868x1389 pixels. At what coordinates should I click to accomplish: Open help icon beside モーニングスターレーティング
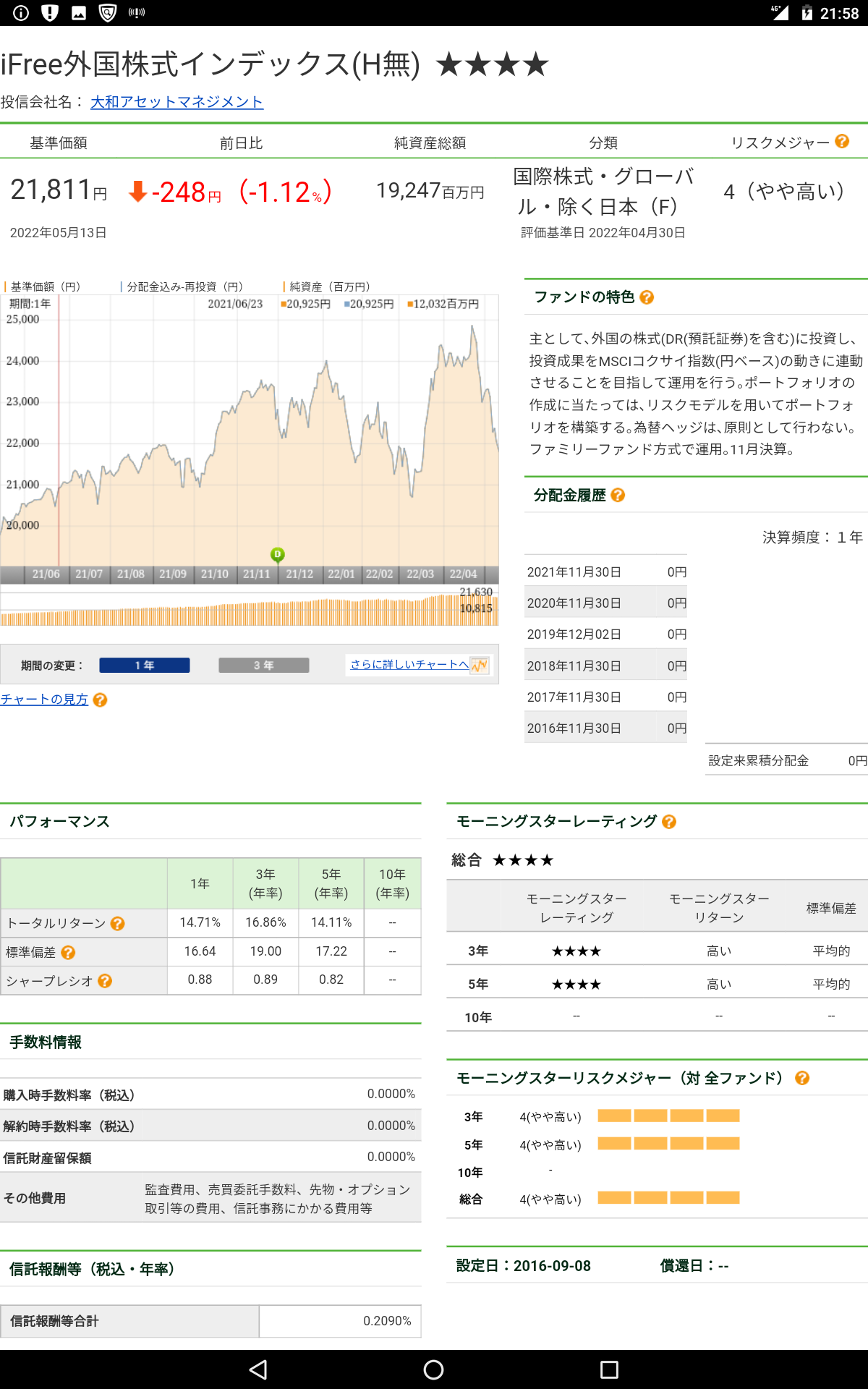[669, 822]
